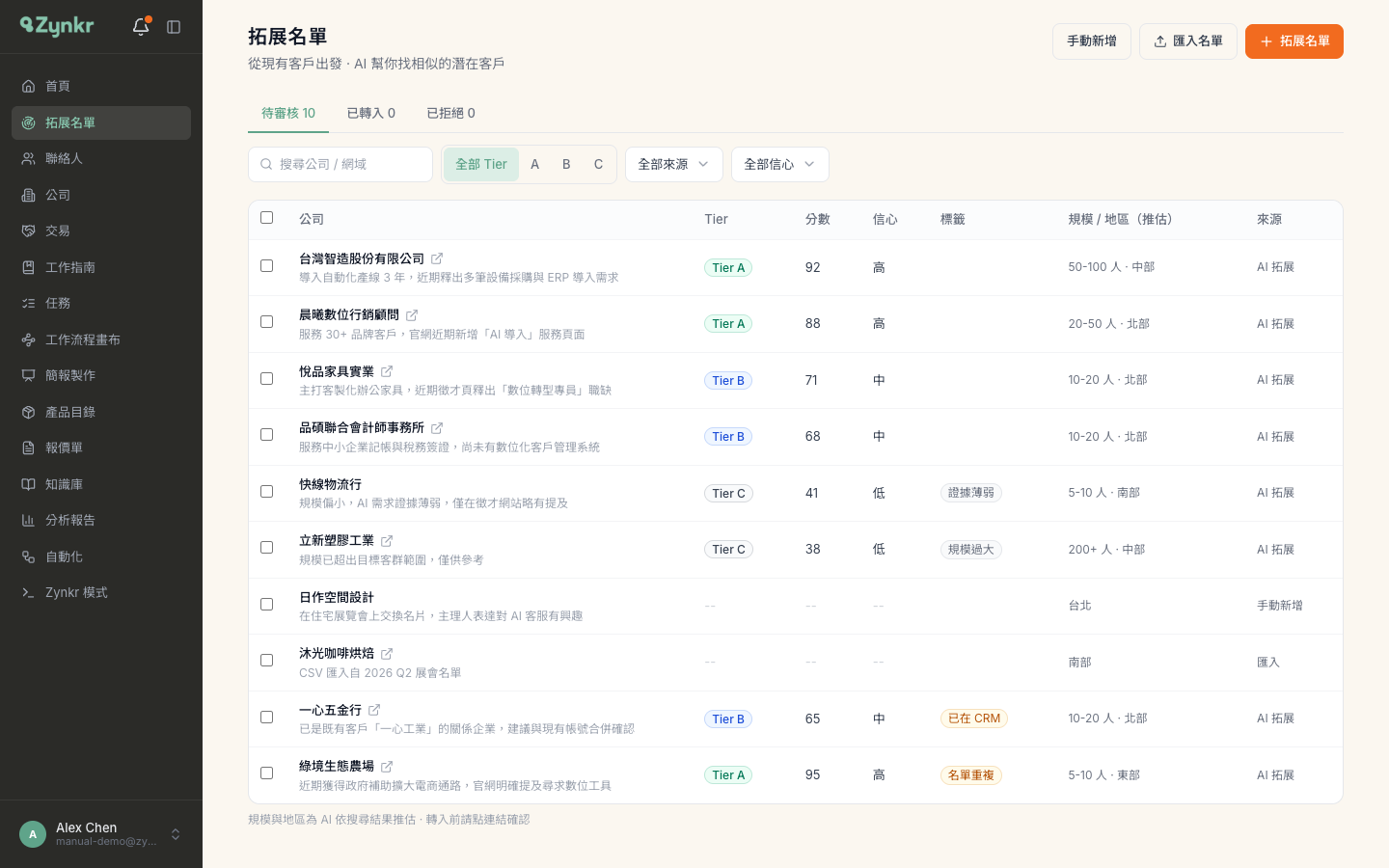Click the Alex Chen avatar
Image resolution: width=1389 pixels, height=868 pixels.
tap(33, 834)
